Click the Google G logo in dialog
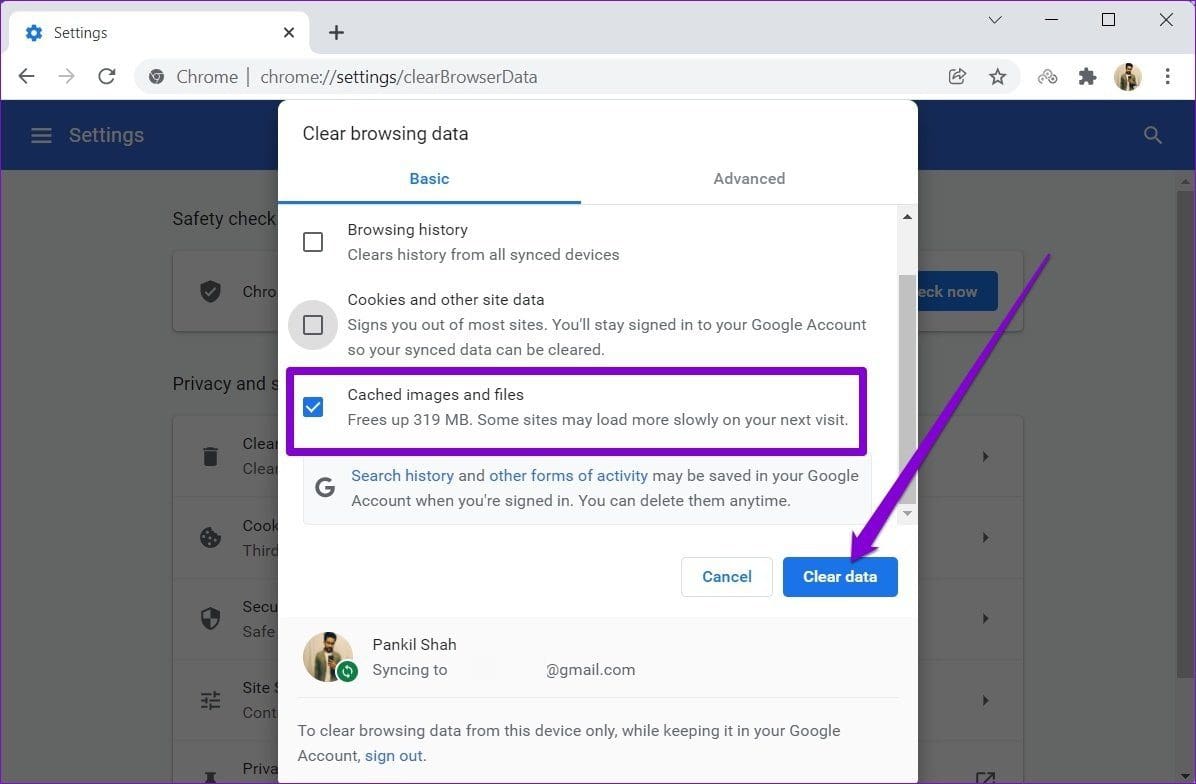Screen dimensions: 1196x784 325,487
